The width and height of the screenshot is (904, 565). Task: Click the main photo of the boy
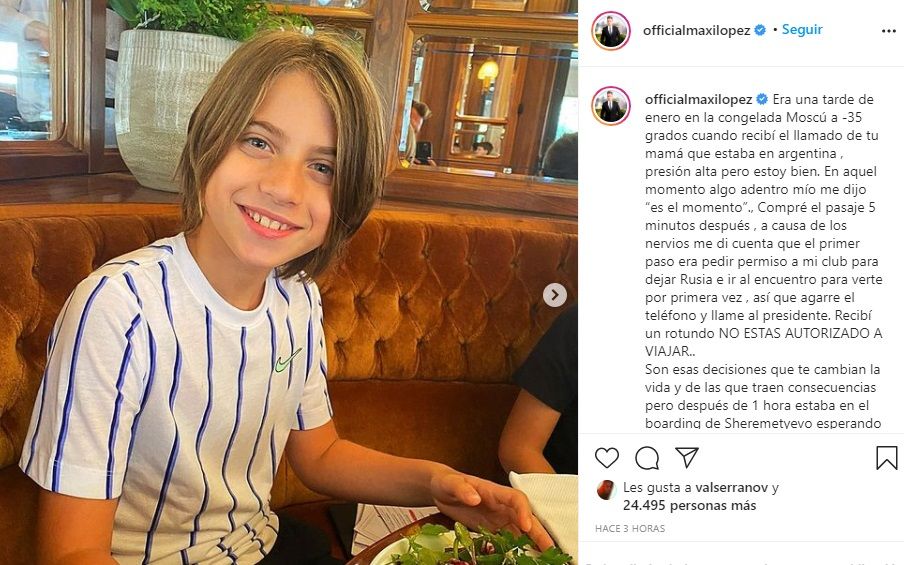(288, 282)
